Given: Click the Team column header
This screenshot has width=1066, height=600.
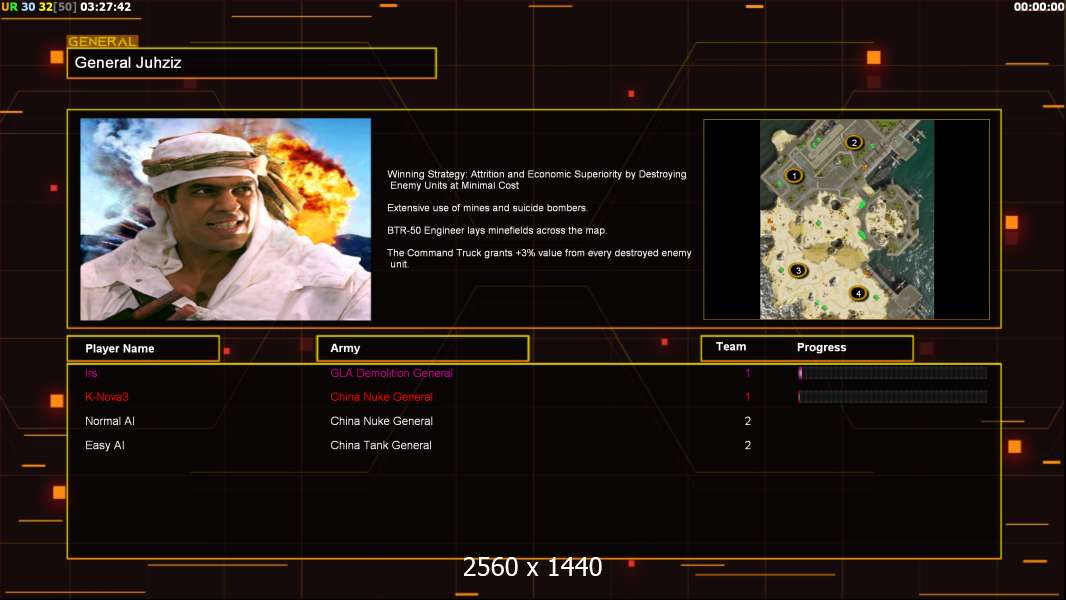Looking at the screenshot, I should 731,347.
